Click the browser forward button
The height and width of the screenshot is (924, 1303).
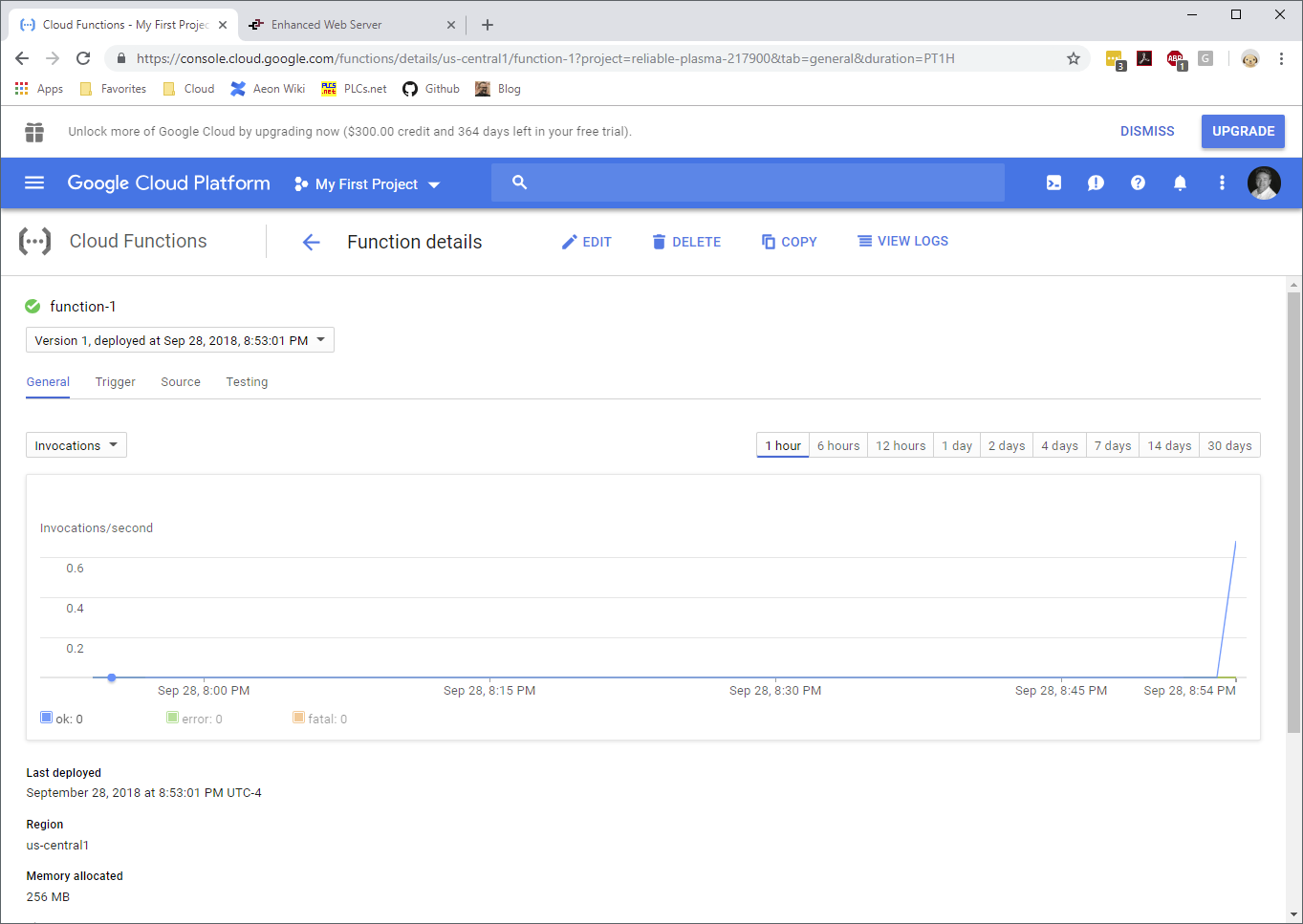click(x=53, y=58)
